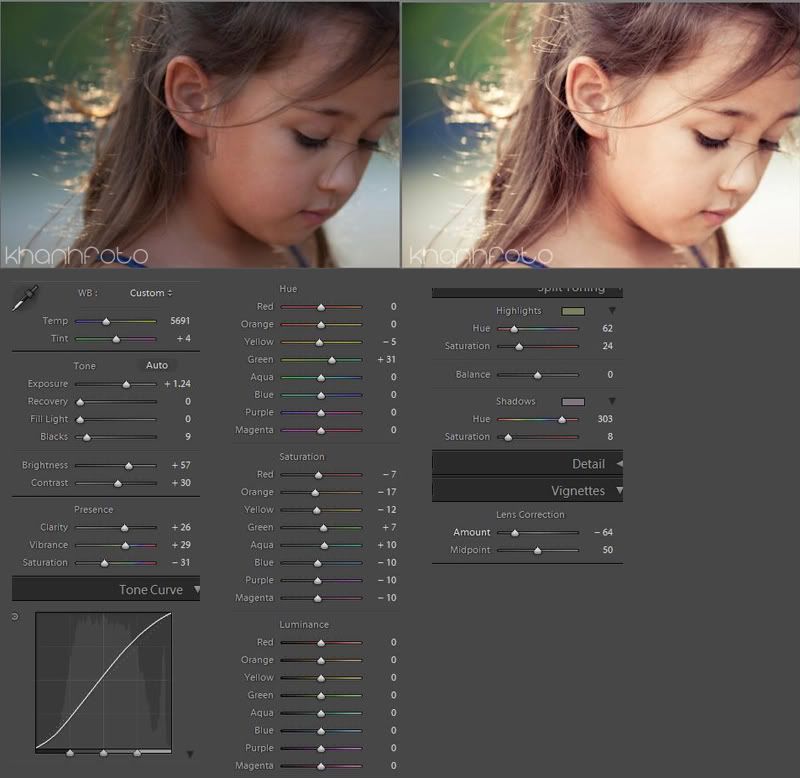Click the triangle beside the Shadows swatch
The width and height of the screenshot is (800, 778).
click(x=612, y=401)
